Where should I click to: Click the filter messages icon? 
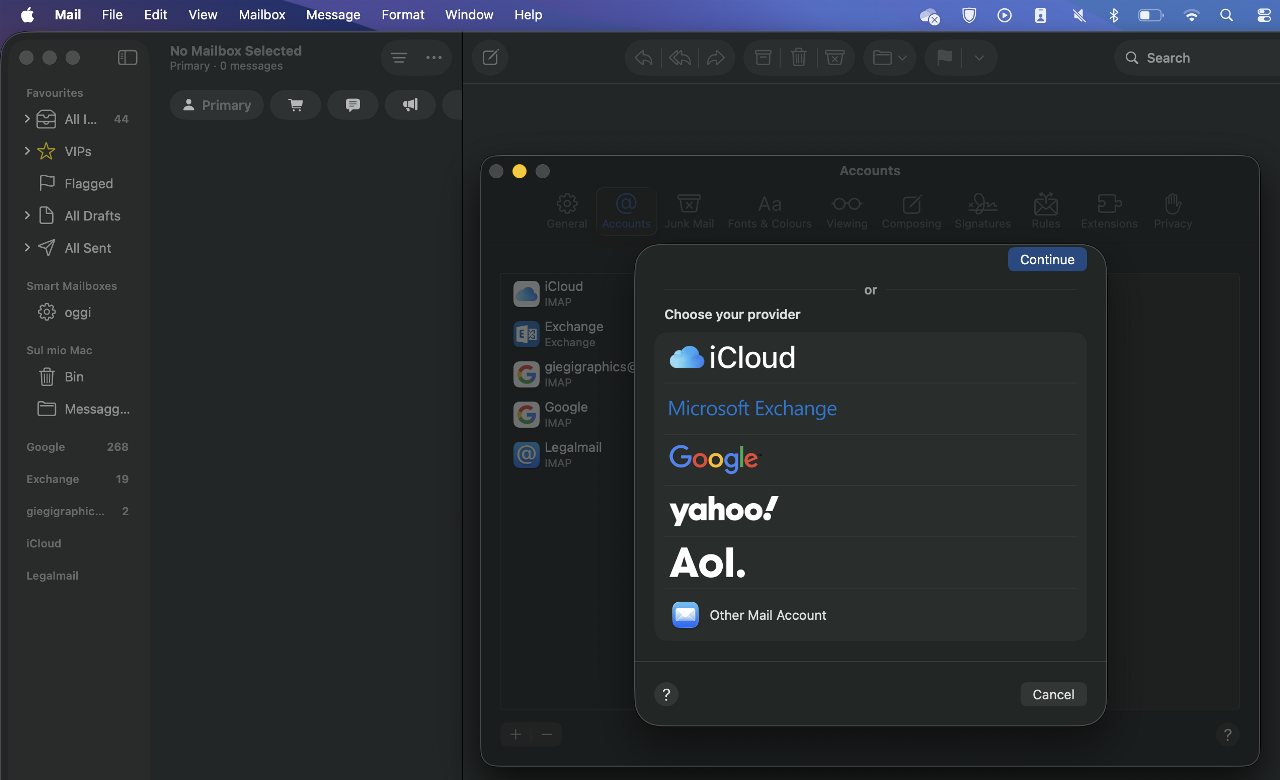coord(399,58)
